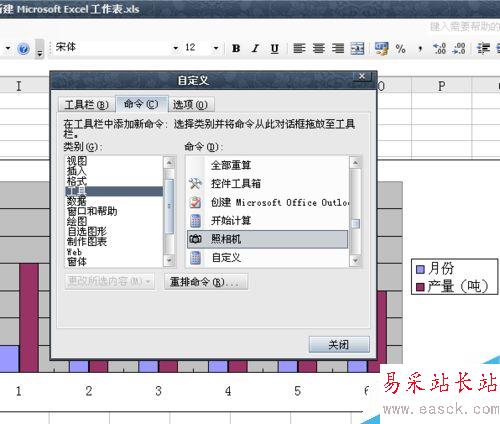Click the category list scrollbar thumb
This screenshot has height=424, width=500.
[170, 206]
